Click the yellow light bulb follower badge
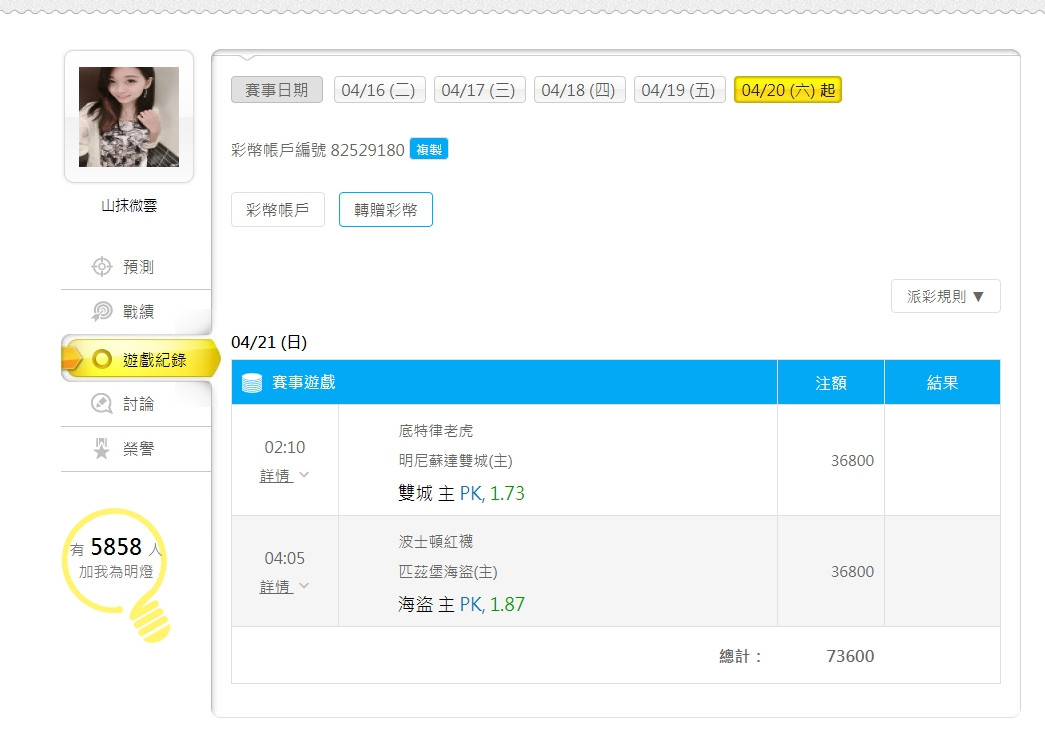The height and width of the screenshot is (736, 1045). pyautogui.click(x=117, y=575)
